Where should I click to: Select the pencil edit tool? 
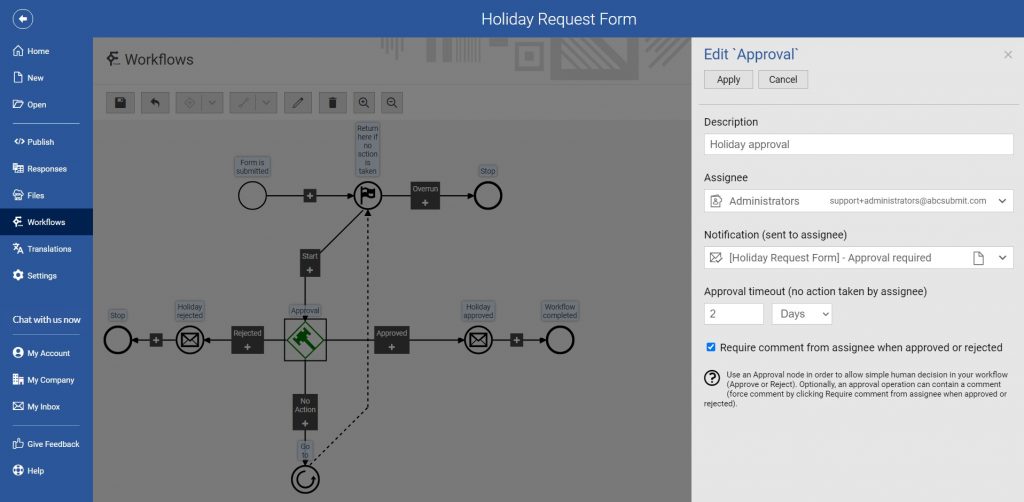(297, 102)
